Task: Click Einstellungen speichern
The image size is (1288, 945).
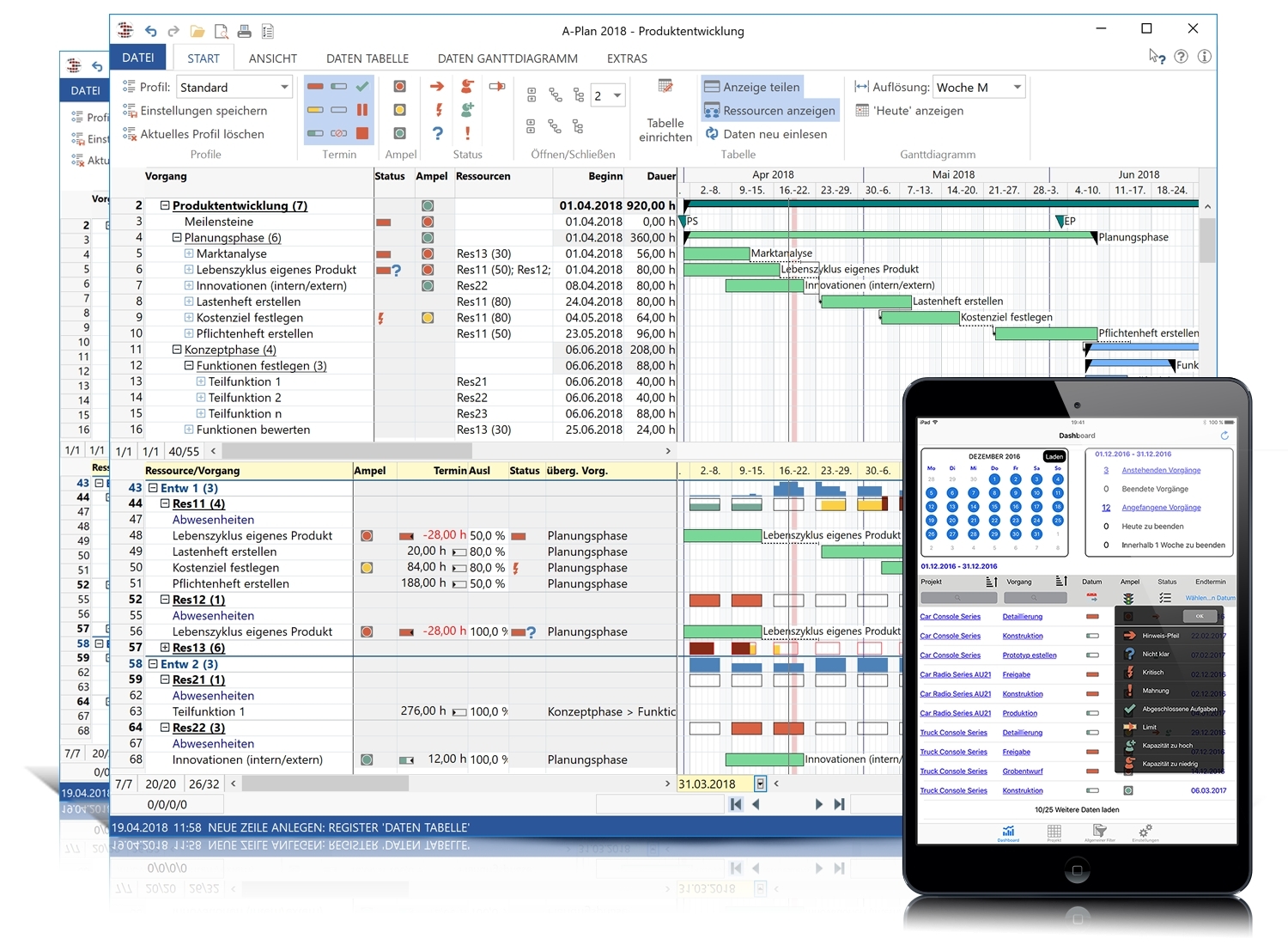Action: click(195, 110)
